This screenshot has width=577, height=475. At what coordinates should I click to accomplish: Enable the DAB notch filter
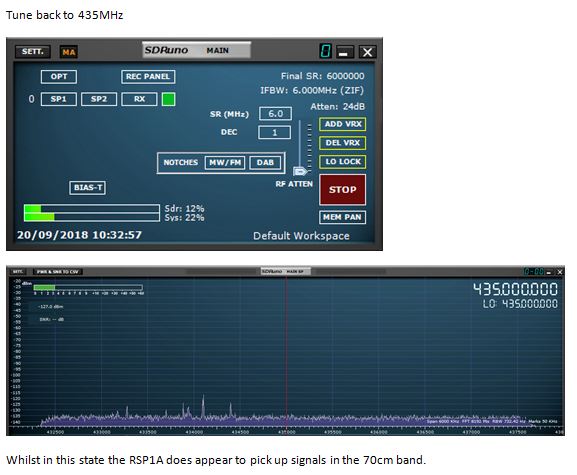coord(265,163)
